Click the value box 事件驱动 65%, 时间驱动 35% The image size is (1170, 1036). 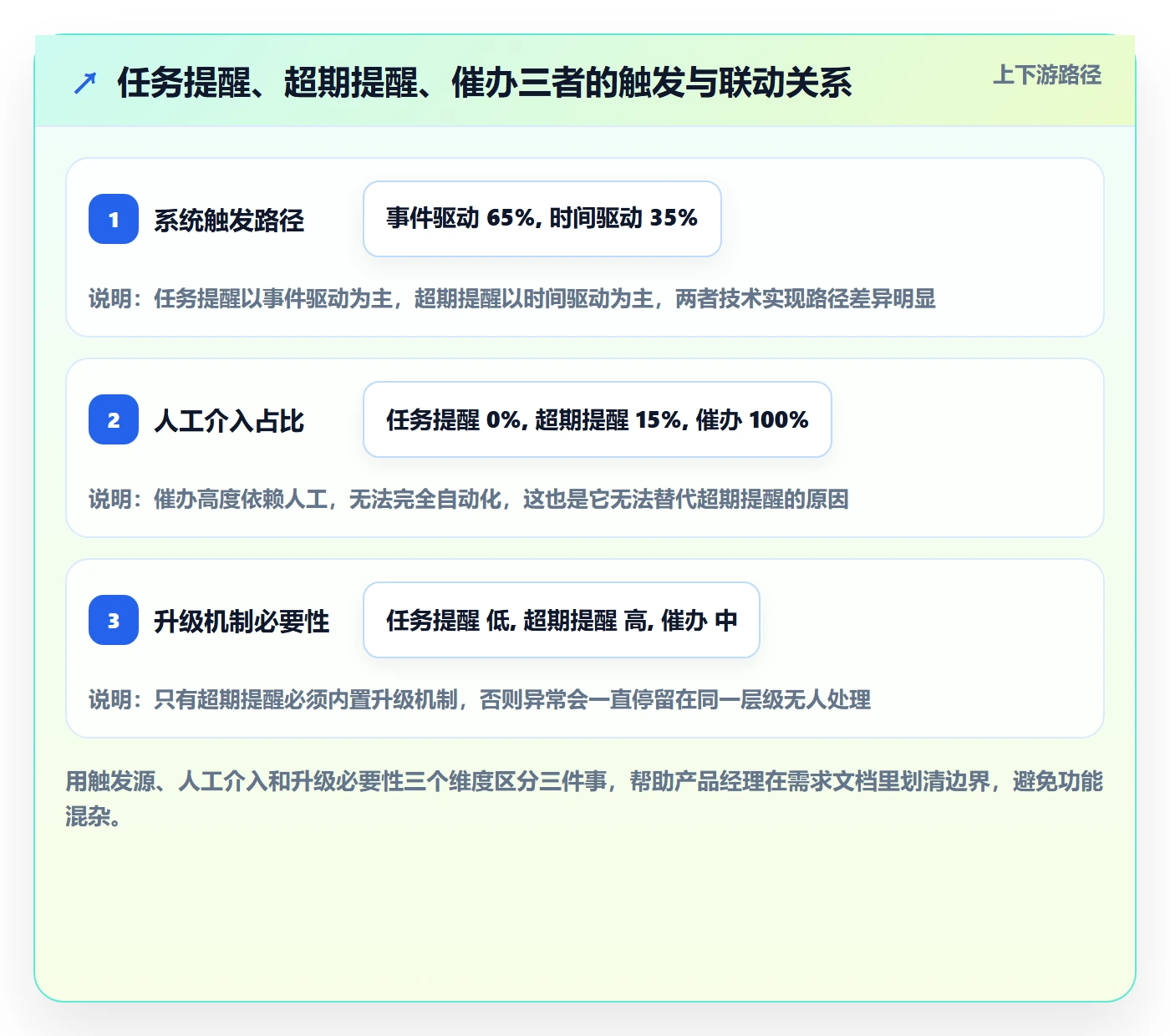pyautogui.click(x=542, y=219)
